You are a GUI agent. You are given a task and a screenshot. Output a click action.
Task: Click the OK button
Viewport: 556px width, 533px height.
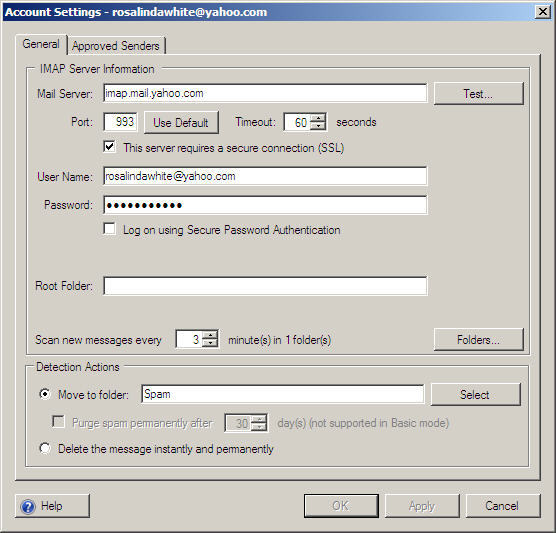[x=341, y=506]
